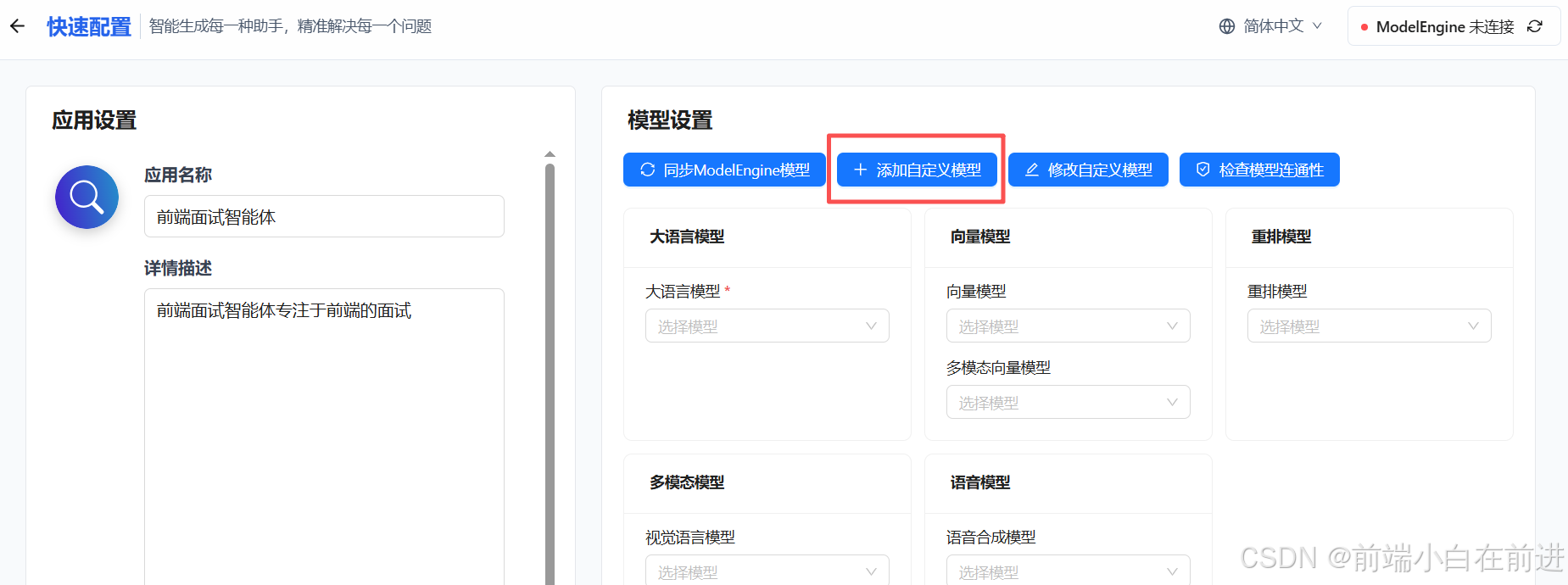1568x585 pixels.
Task: Open the 多模态向量模型 select dropdown
Action: click(1068, 402)
